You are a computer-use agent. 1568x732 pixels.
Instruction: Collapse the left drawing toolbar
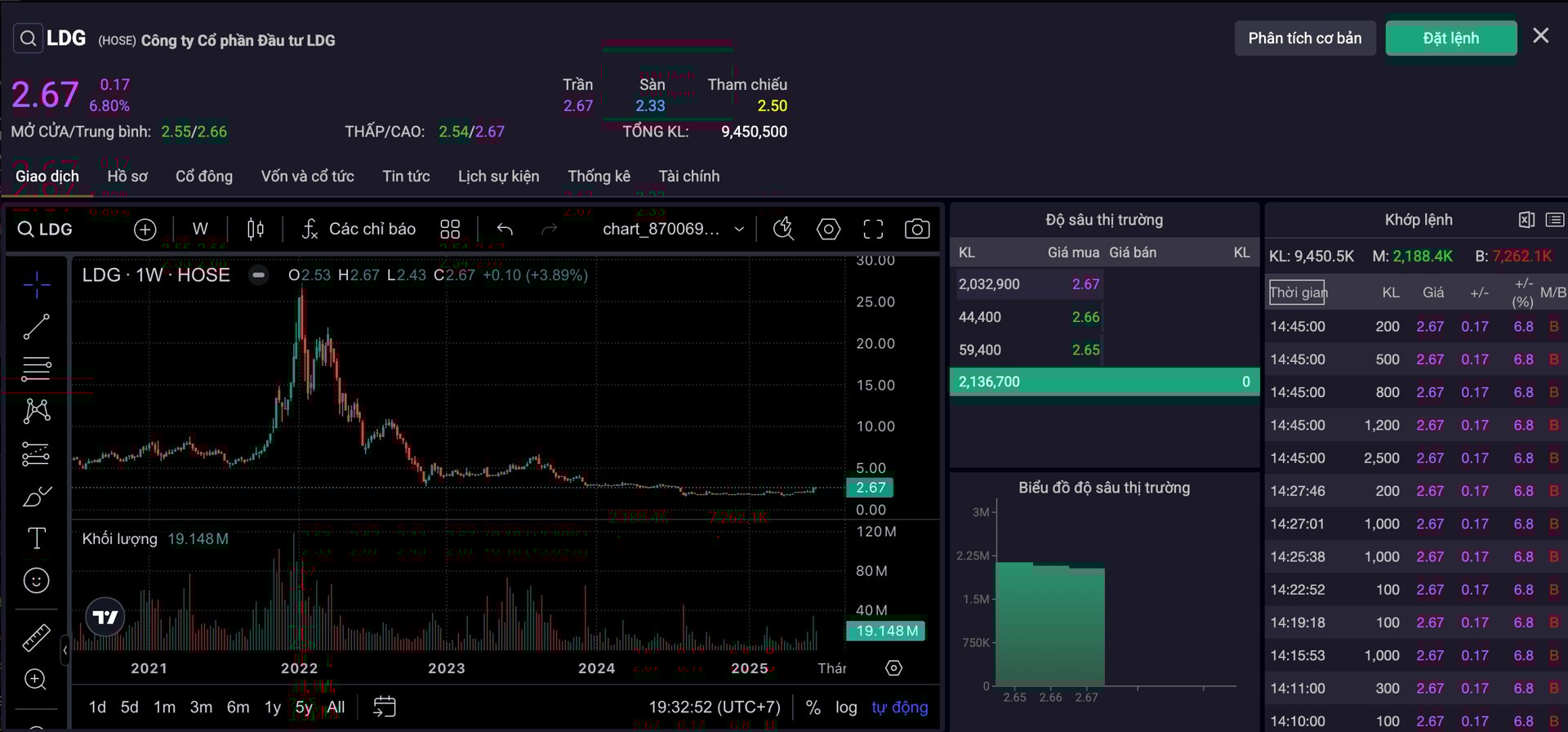65,650
